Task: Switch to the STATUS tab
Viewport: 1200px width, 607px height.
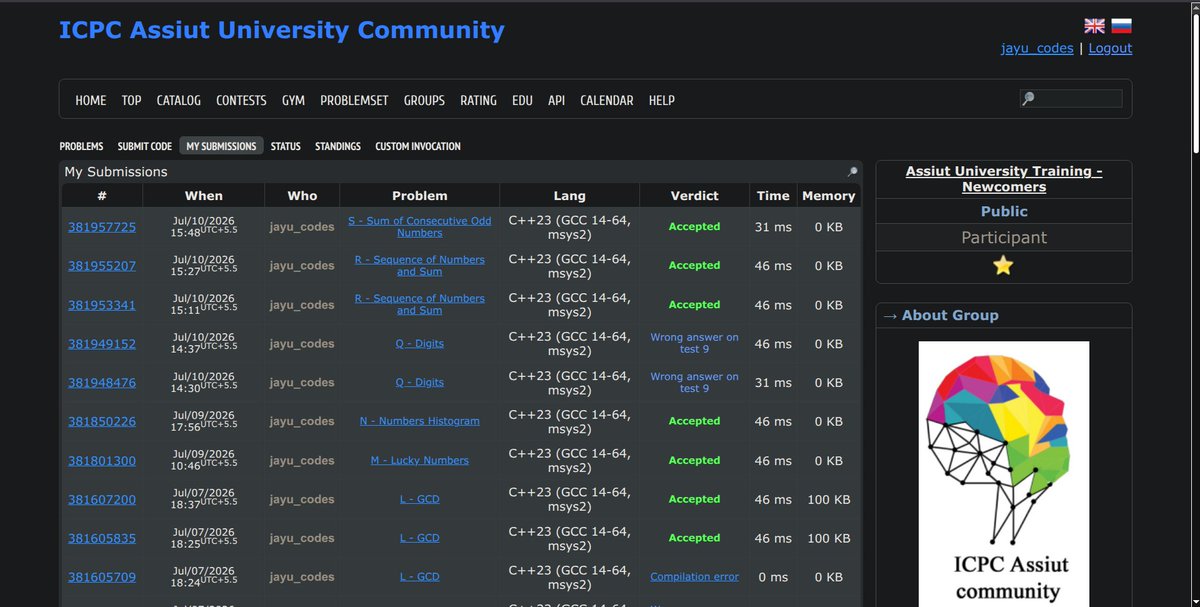Action: click(x=285, y=146)
